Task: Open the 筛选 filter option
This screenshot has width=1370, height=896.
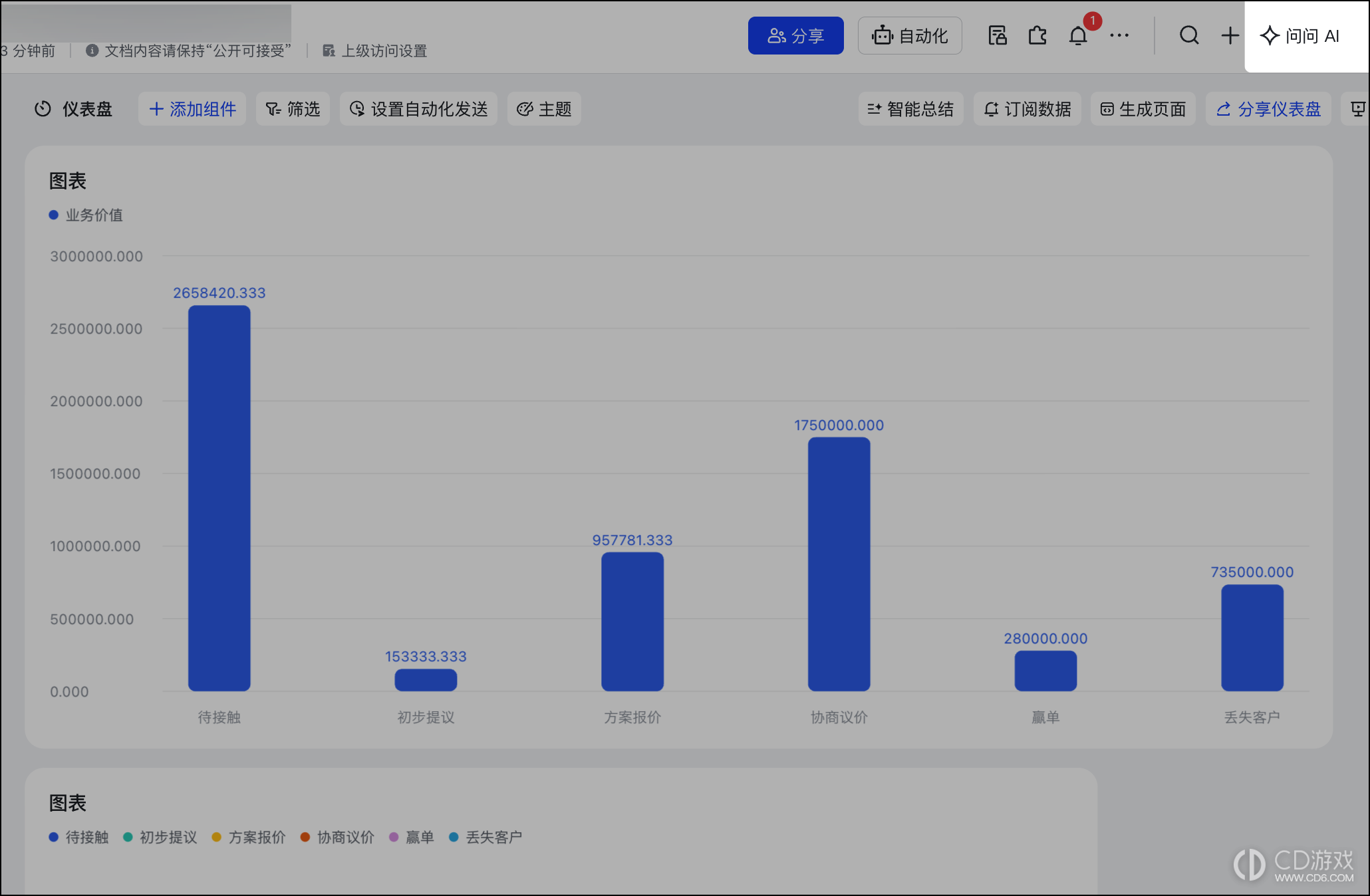Action: click(x=293, y=109)
